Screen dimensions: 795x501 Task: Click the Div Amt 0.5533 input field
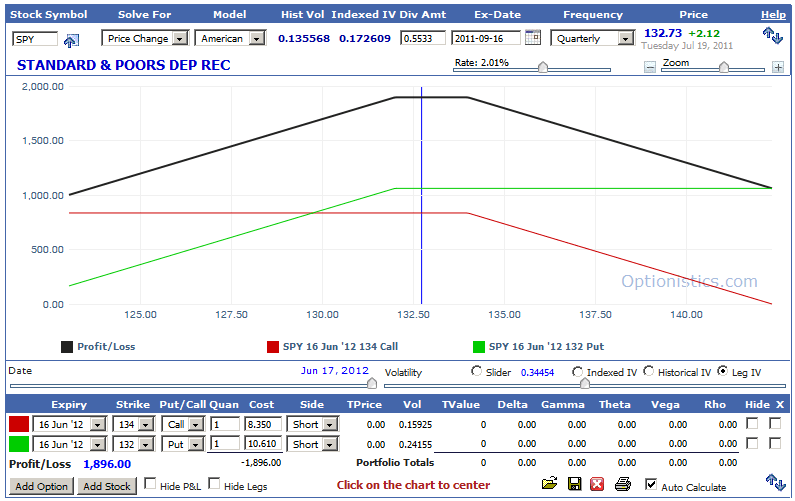(423, 38)
